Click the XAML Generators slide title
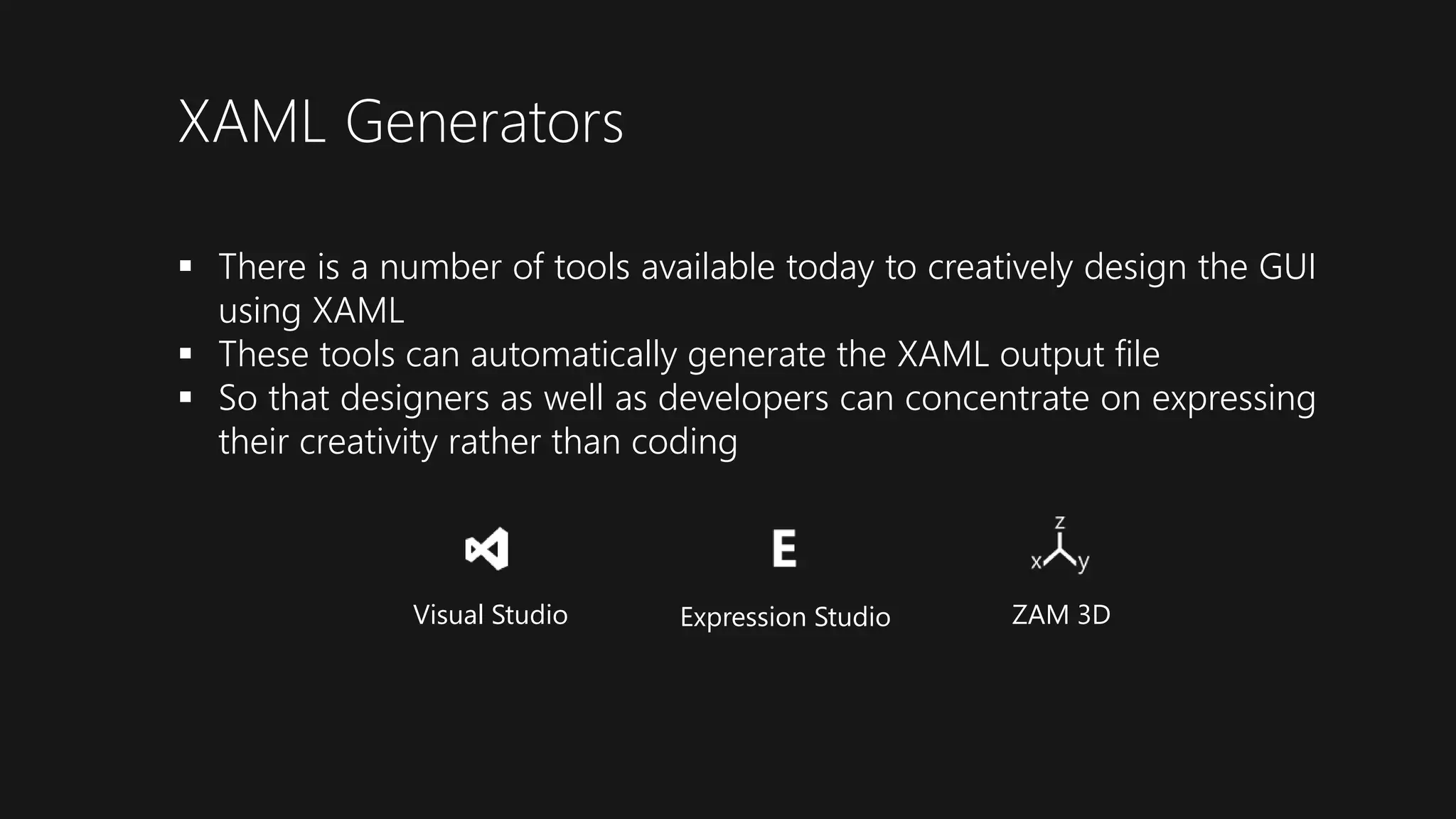 [x=400, y=122]
